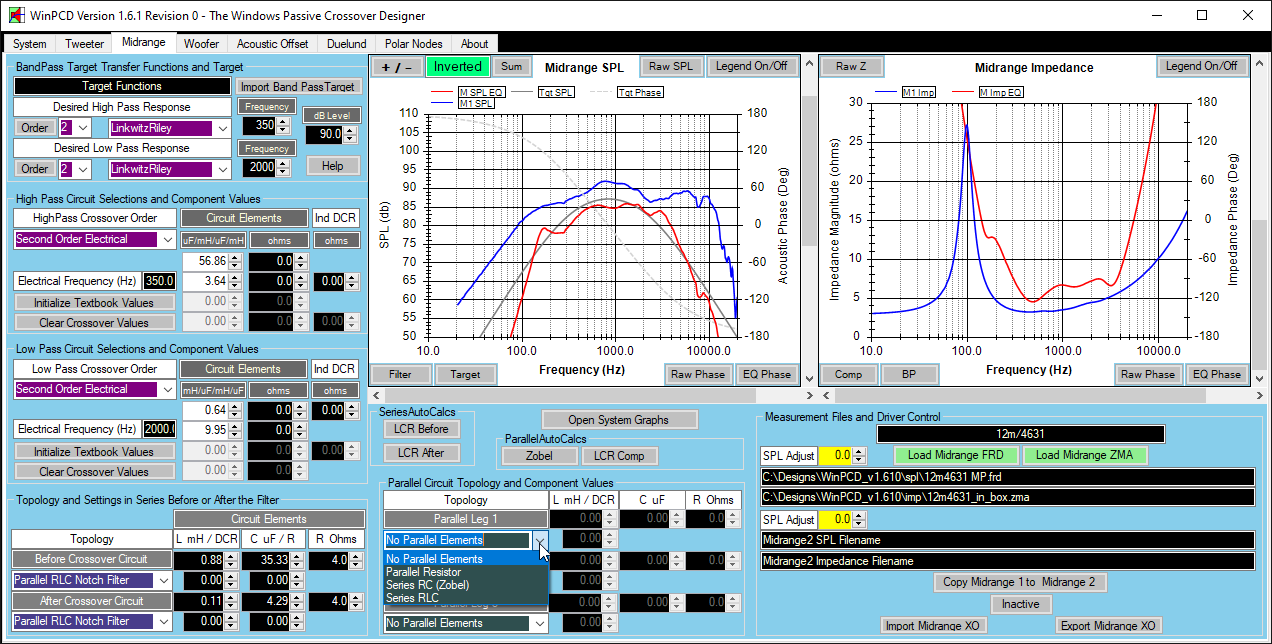Show the Raw Z impedance curve
Viewport: 1272px width, 644px height.
pos(851,67)
